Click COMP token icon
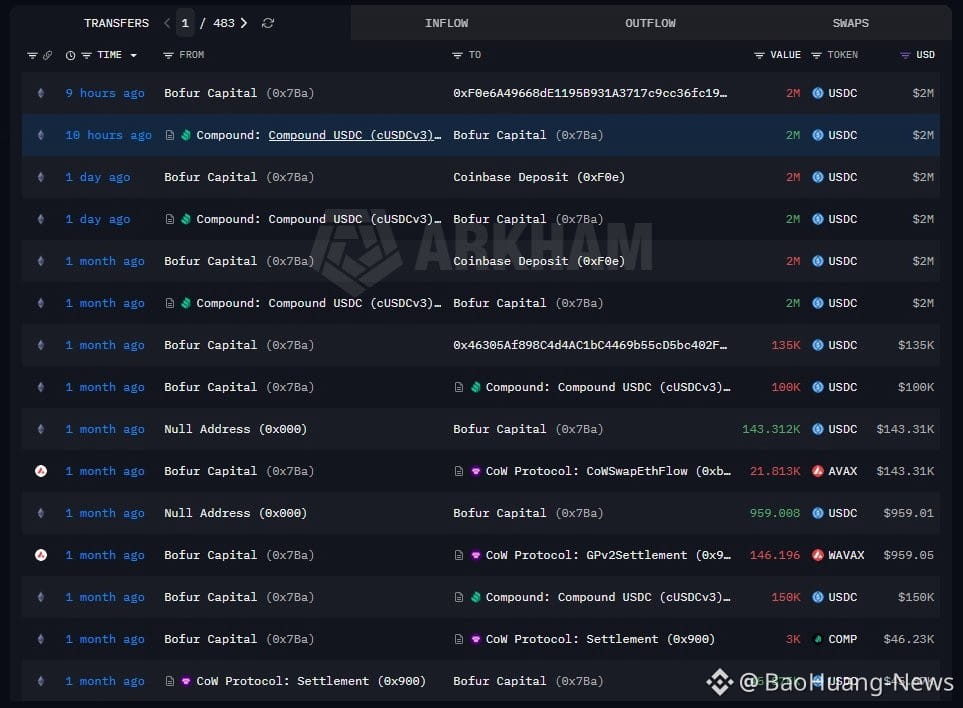963x708 pixels. pos(817,639)
